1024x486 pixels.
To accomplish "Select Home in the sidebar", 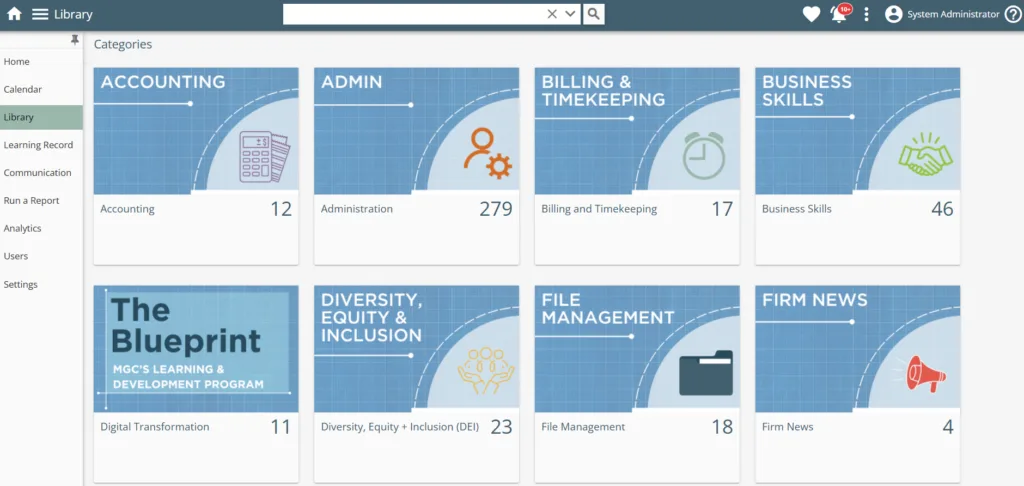I will click(x=41, y=61).
